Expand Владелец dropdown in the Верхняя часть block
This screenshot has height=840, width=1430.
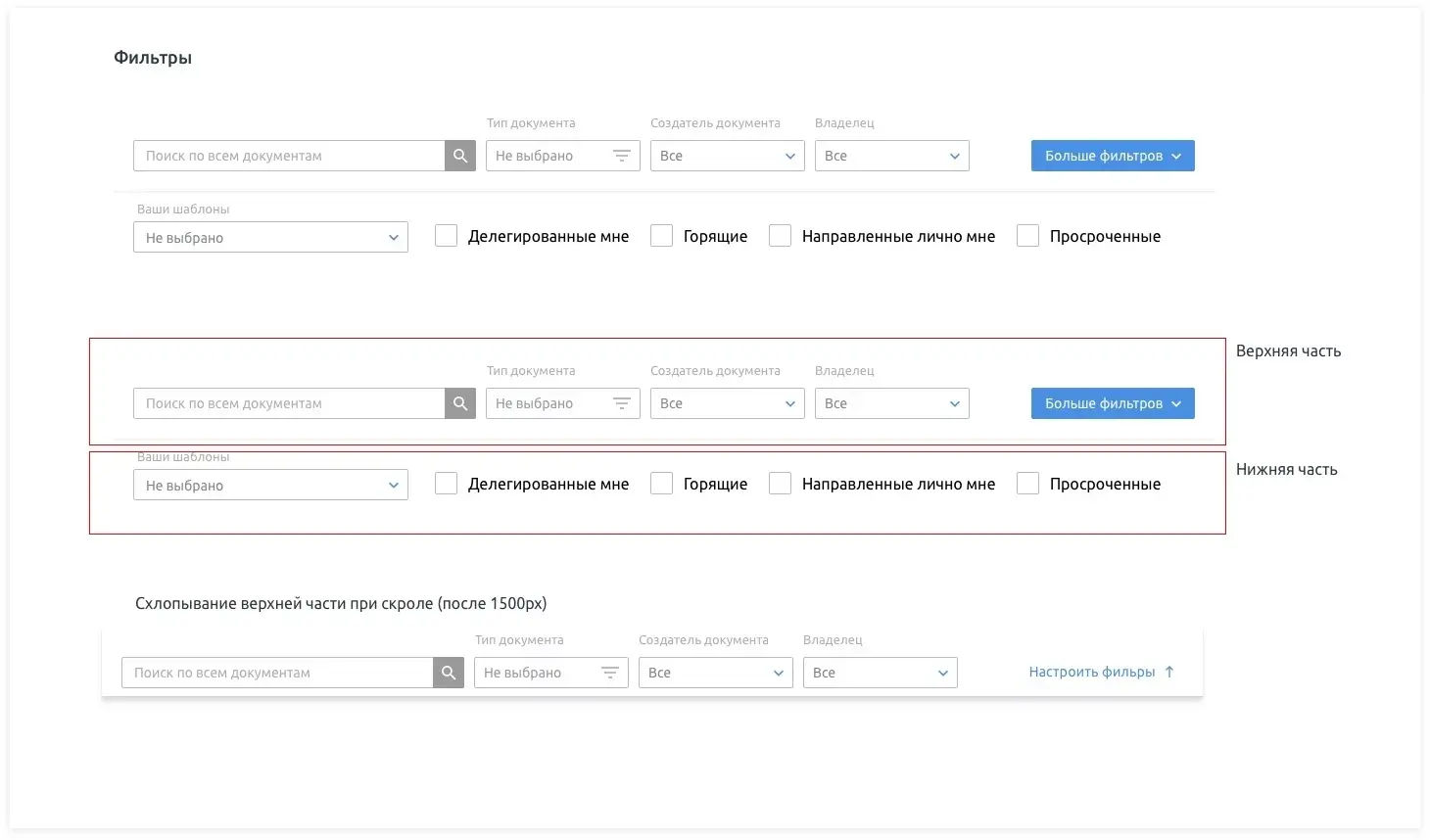coord(892,403)
